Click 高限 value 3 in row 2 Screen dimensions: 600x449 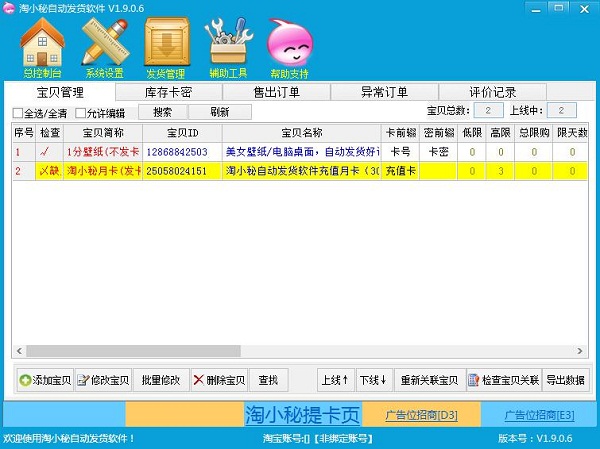point(501,171)
